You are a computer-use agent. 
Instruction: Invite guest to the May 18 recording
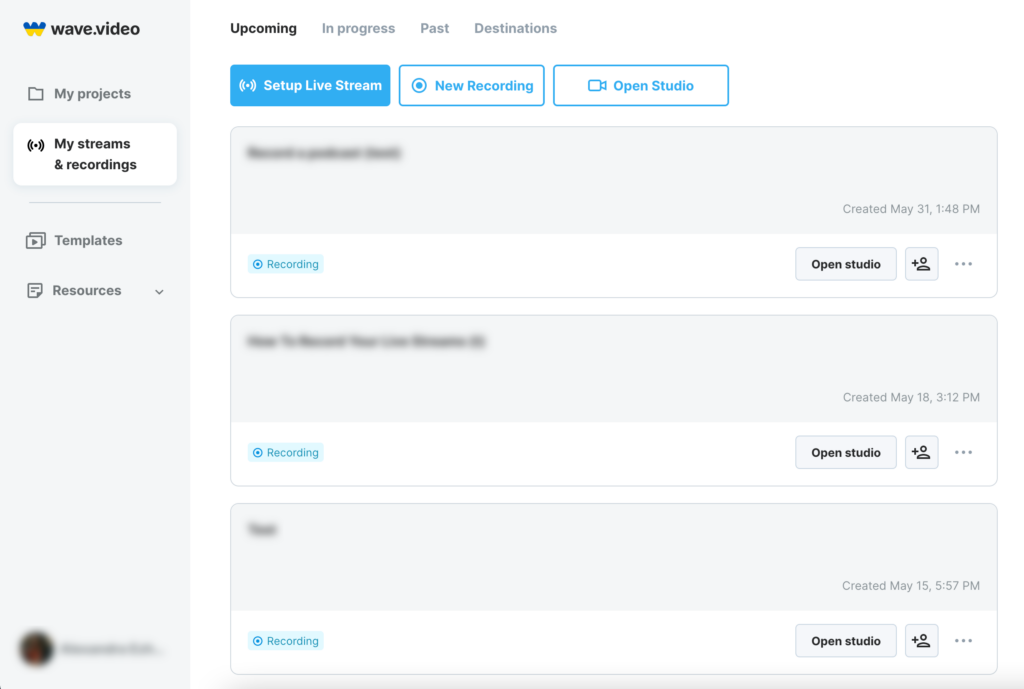click(921, 453)
